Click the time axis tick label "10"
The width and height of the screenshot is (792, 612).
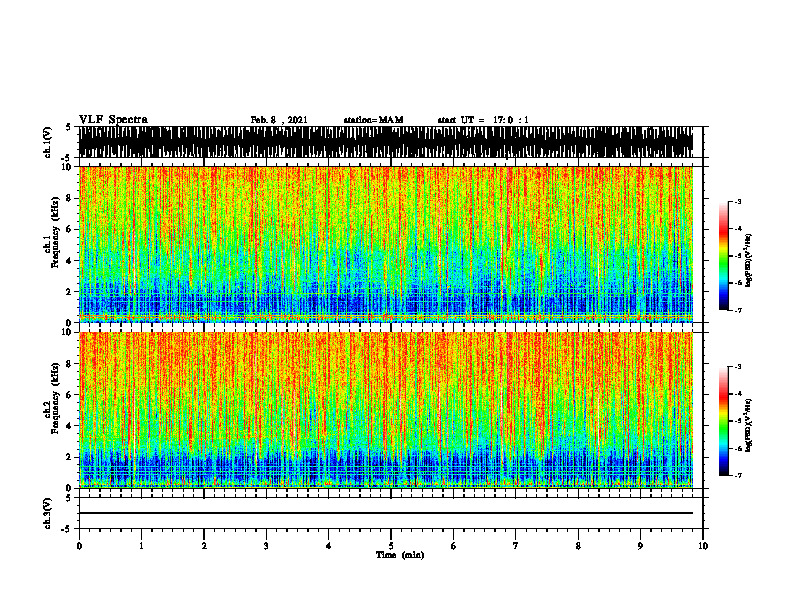click(x=703, y=546)
